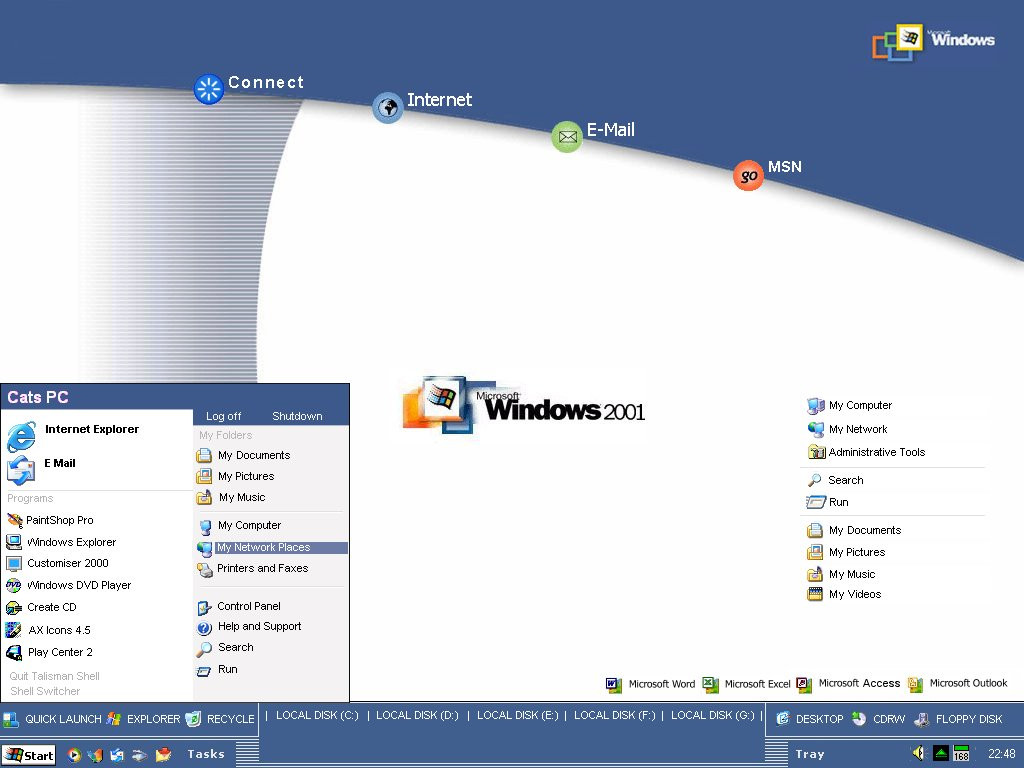This screenshot has height=768, width=1024.
Task: Open the Internet globe icon
Action: (x=388, y=108)
